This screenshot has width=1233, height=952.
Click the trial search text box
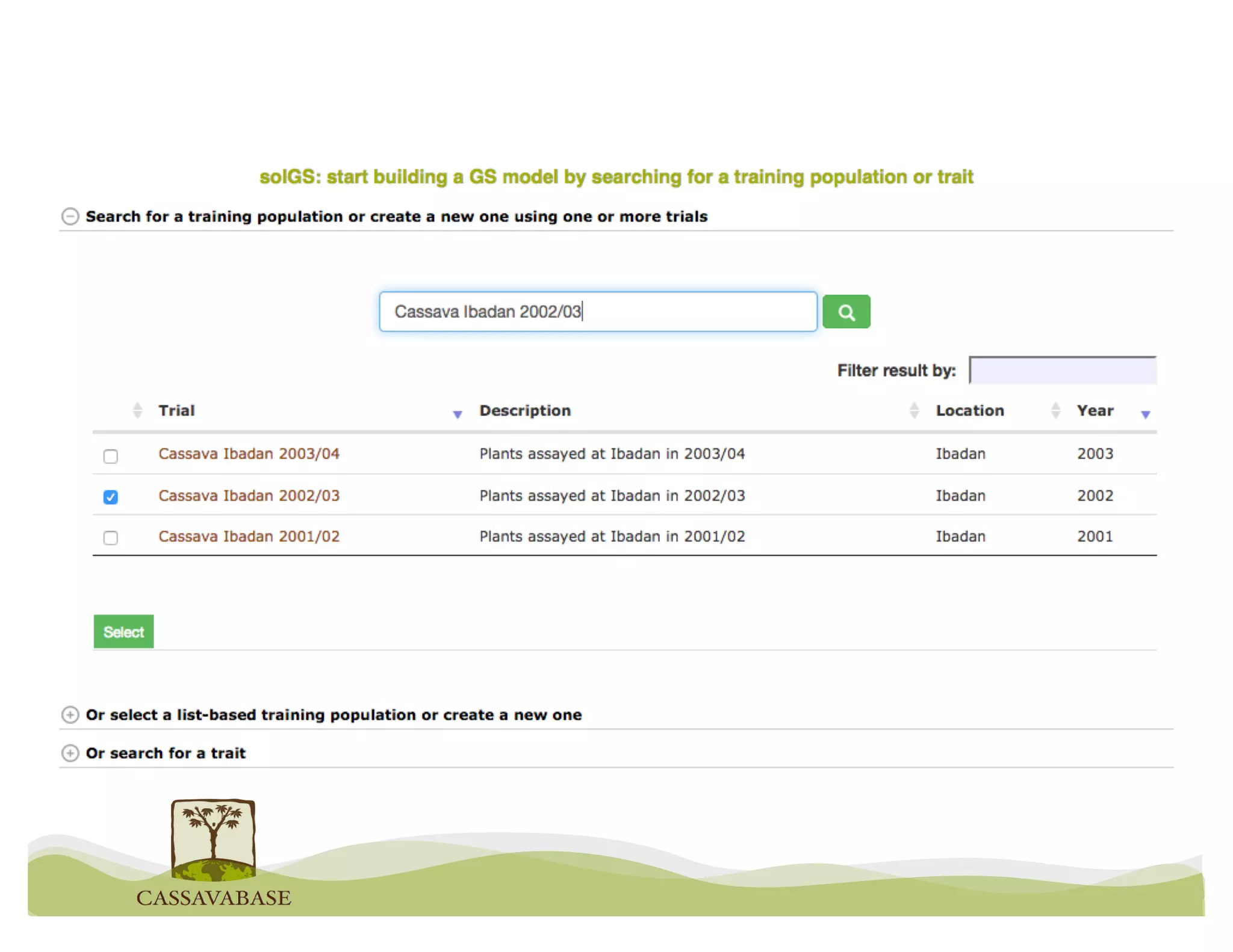tap(597, 312)
